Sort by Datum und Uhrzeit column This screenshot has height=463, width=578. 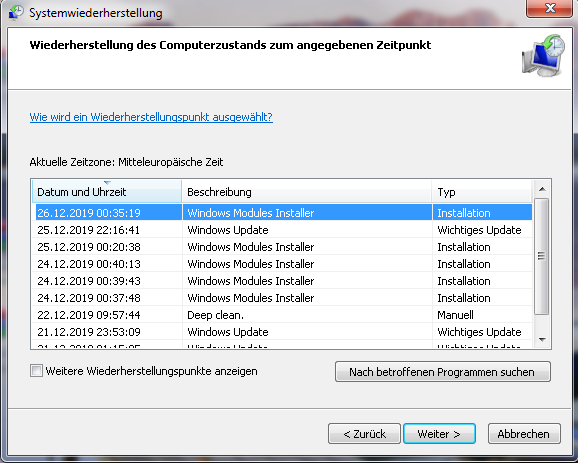pyautogui.click(x=107, y=192)
